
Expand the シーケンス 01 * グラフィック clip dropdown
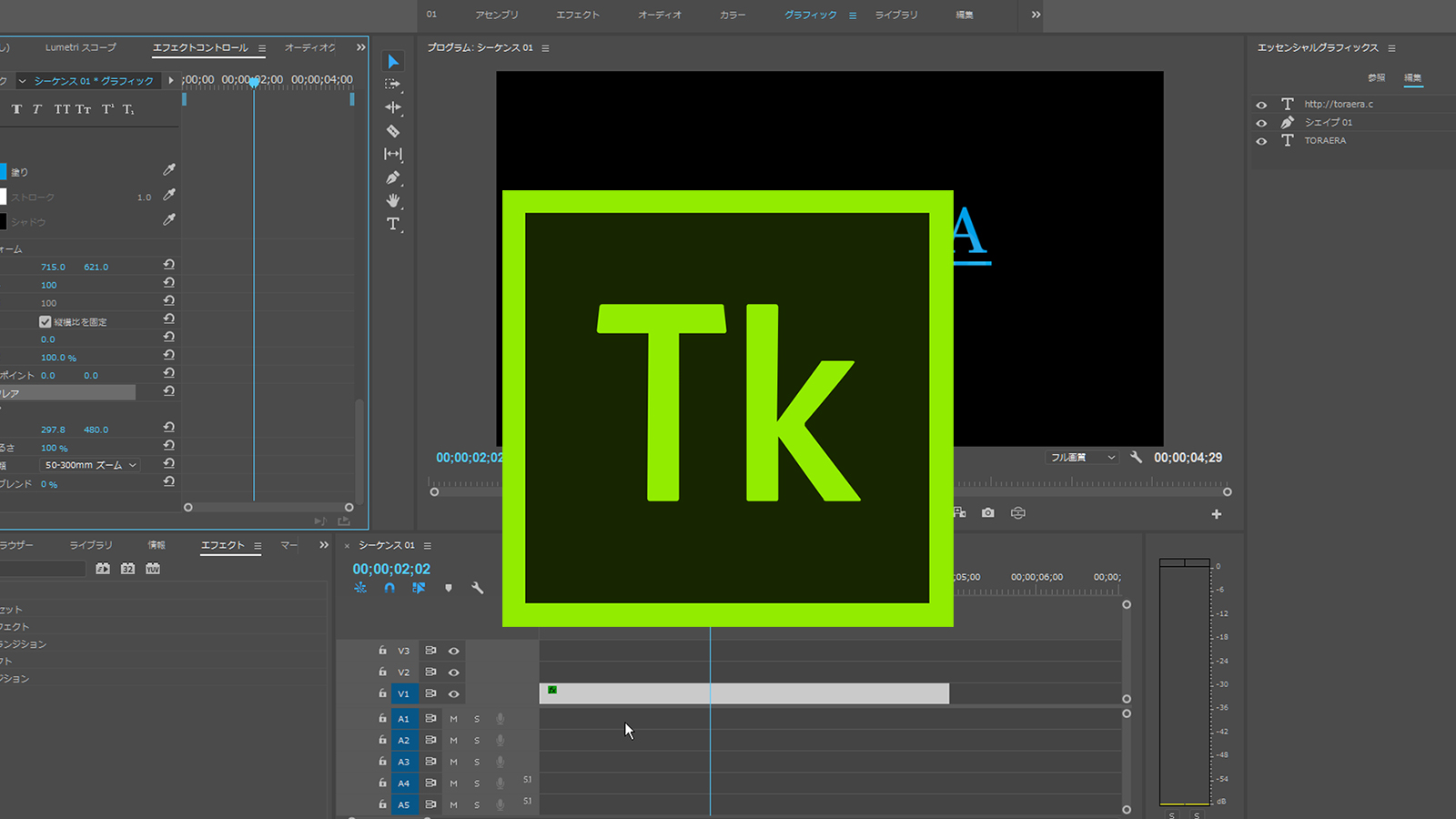22,81
